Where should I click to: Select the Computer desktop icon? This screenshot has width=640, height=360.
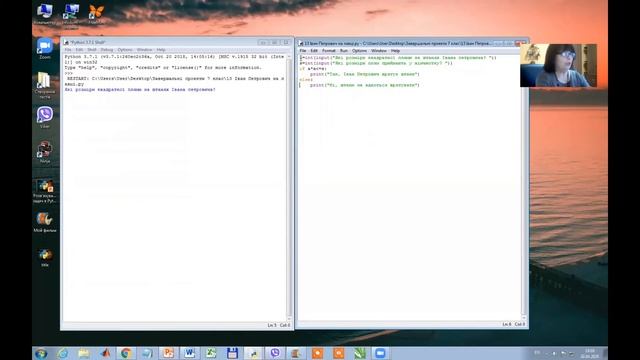[44, 14]
